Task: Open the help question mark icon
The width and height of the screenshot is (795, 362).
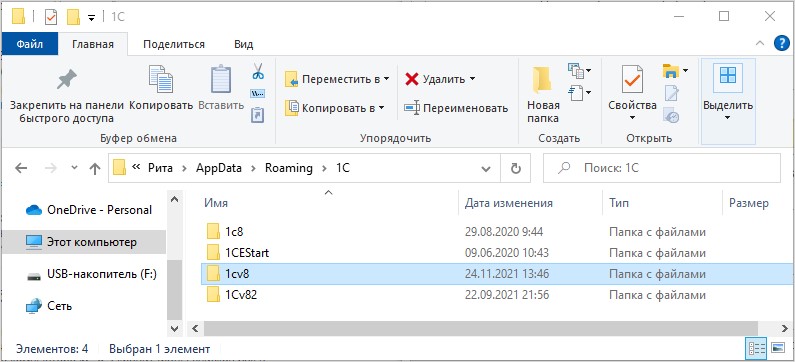Action: [x=782, y=43]
